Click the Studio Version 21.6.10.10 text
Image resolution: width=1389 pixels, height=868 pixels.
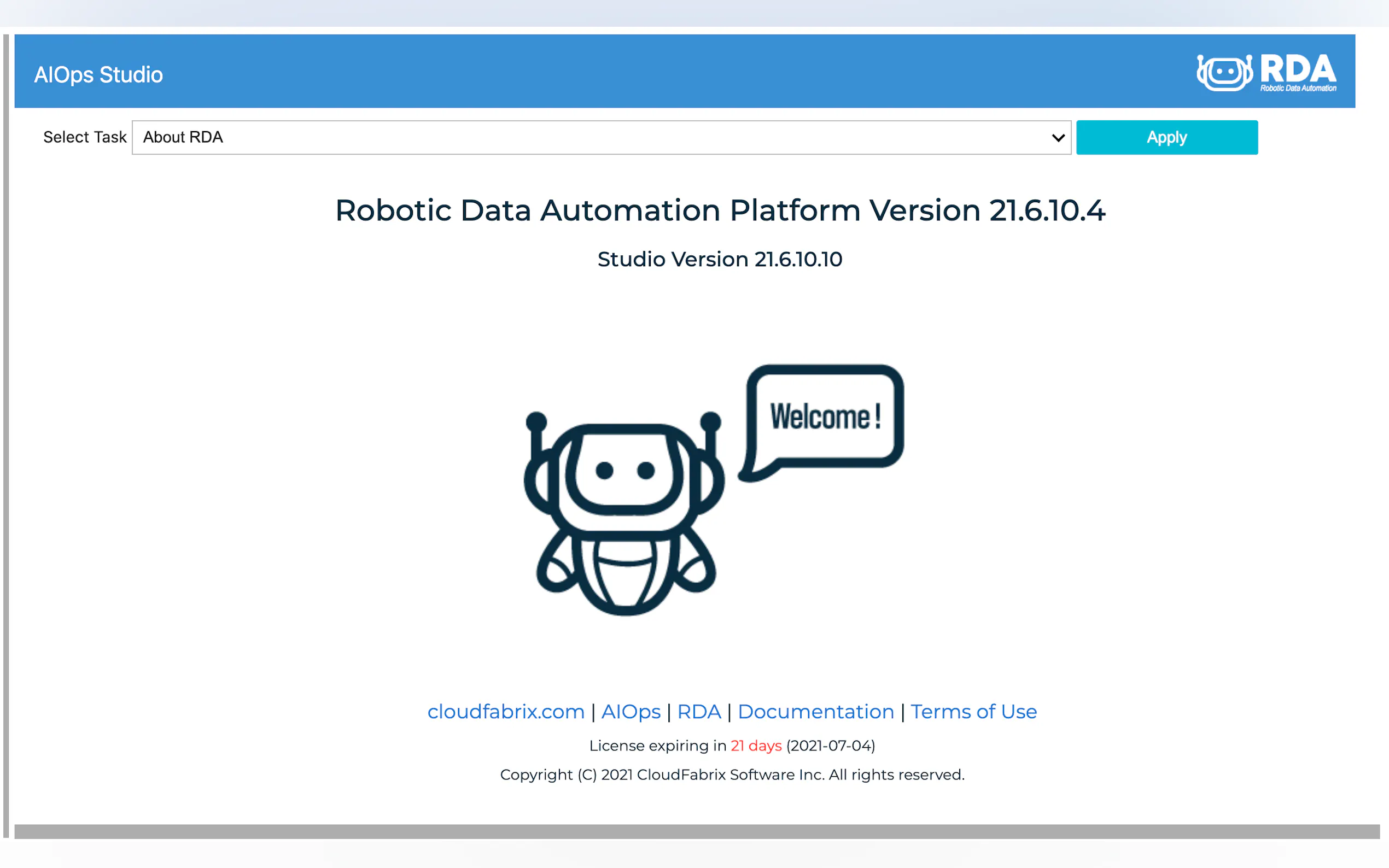[720, 260]
